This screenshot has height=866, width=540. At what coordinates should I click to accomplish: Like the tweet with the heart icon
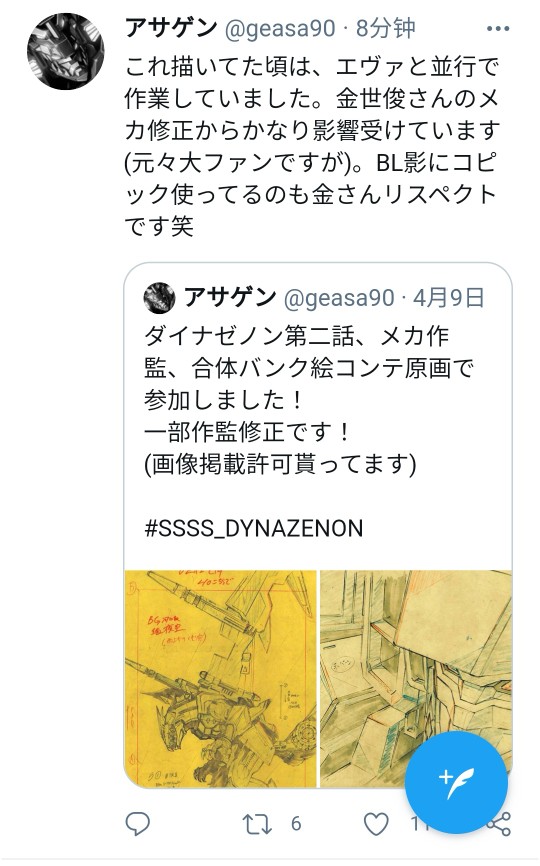click(x=376, y=824)
